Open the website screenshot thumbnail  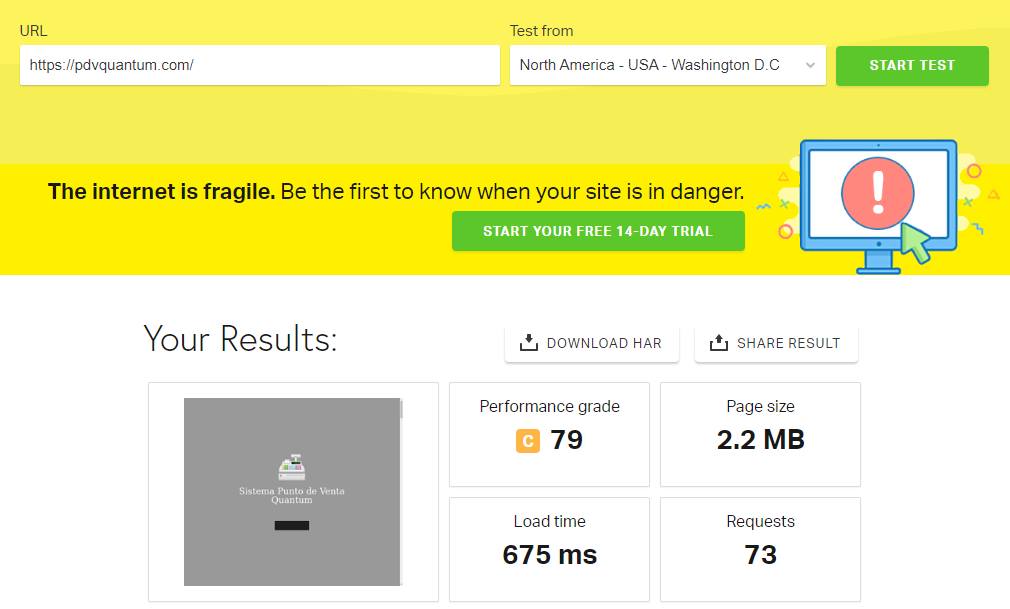[x=293, y=491]
